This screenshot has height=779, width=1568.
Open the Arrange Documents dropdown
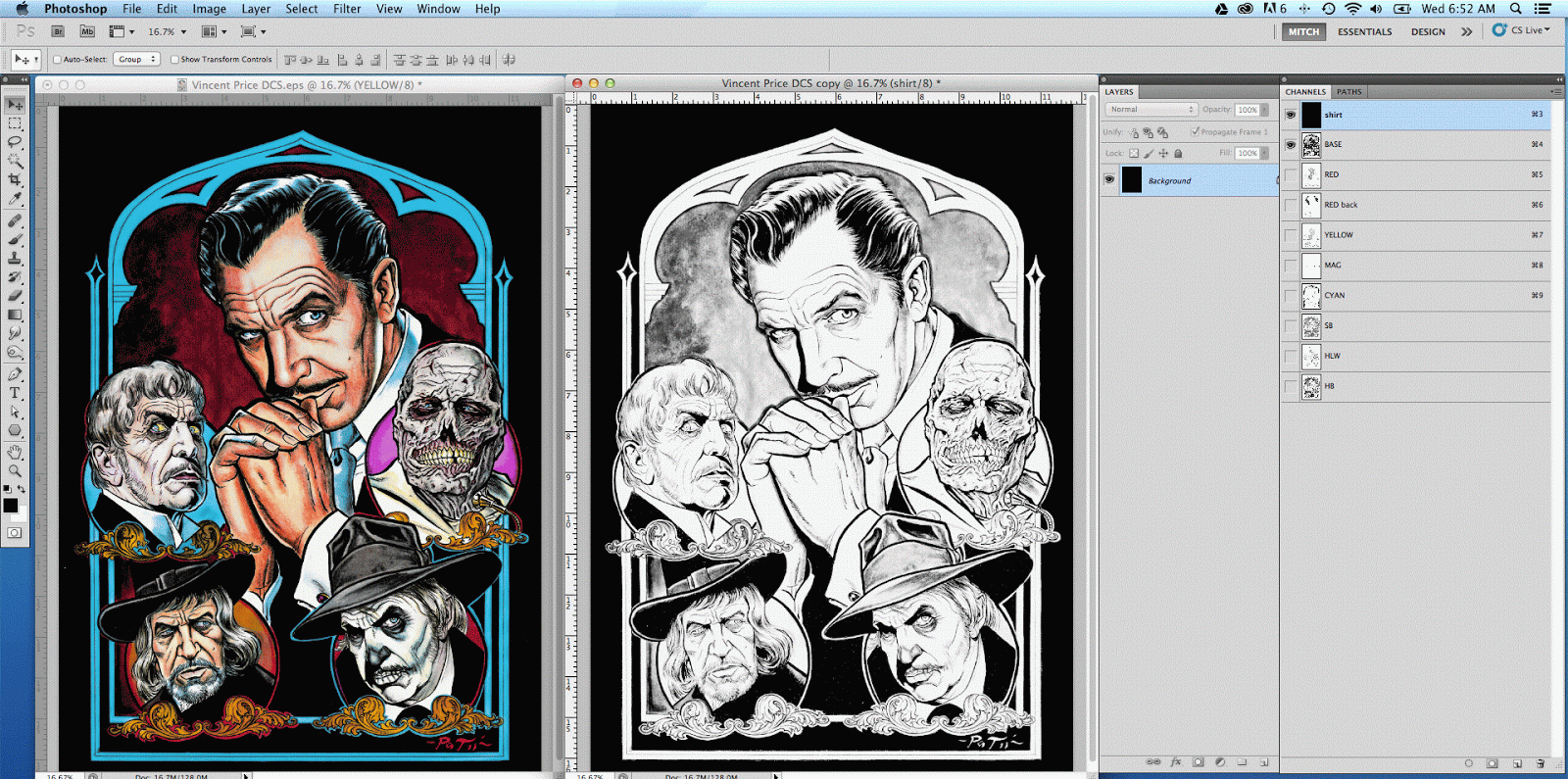(x=213, y=31)
